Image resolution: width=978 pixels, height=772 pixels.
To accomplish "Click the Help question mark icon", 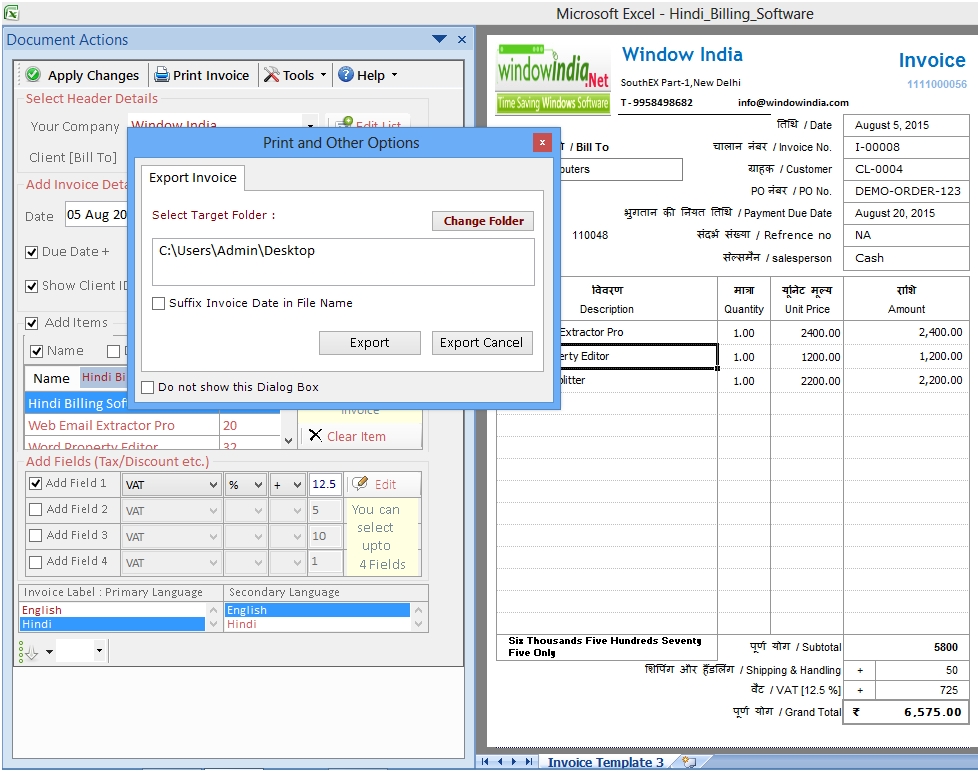I will click(346, 75).
